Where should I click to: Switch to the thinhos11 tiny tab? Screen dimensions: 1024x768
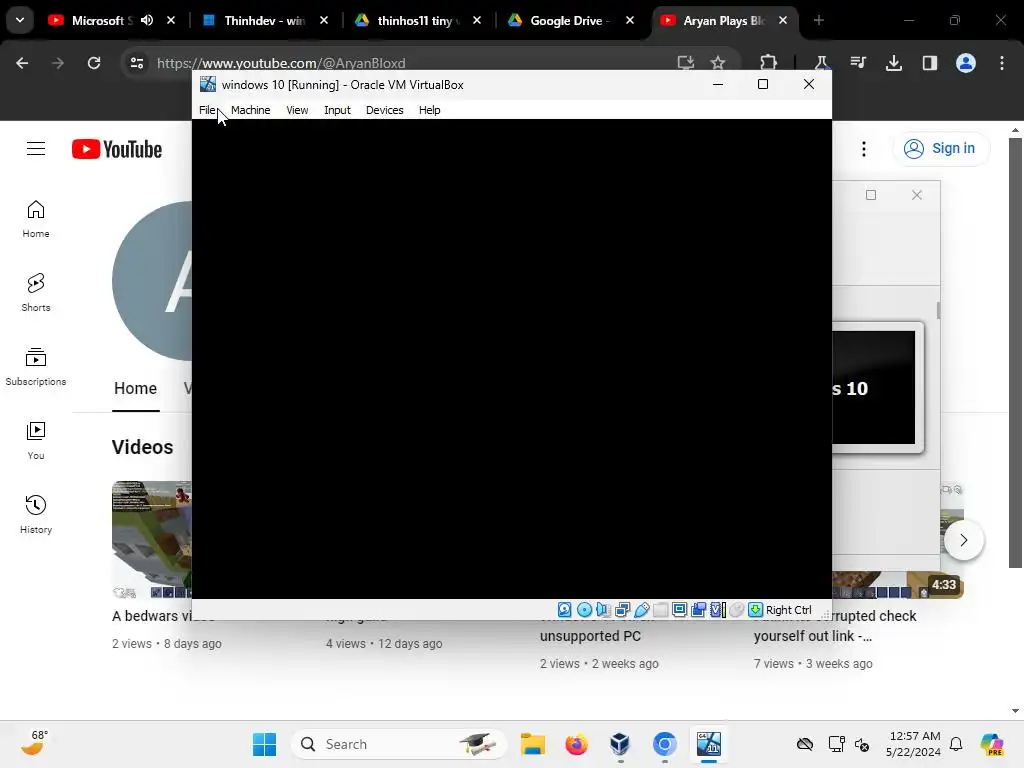tap(418, 21)
